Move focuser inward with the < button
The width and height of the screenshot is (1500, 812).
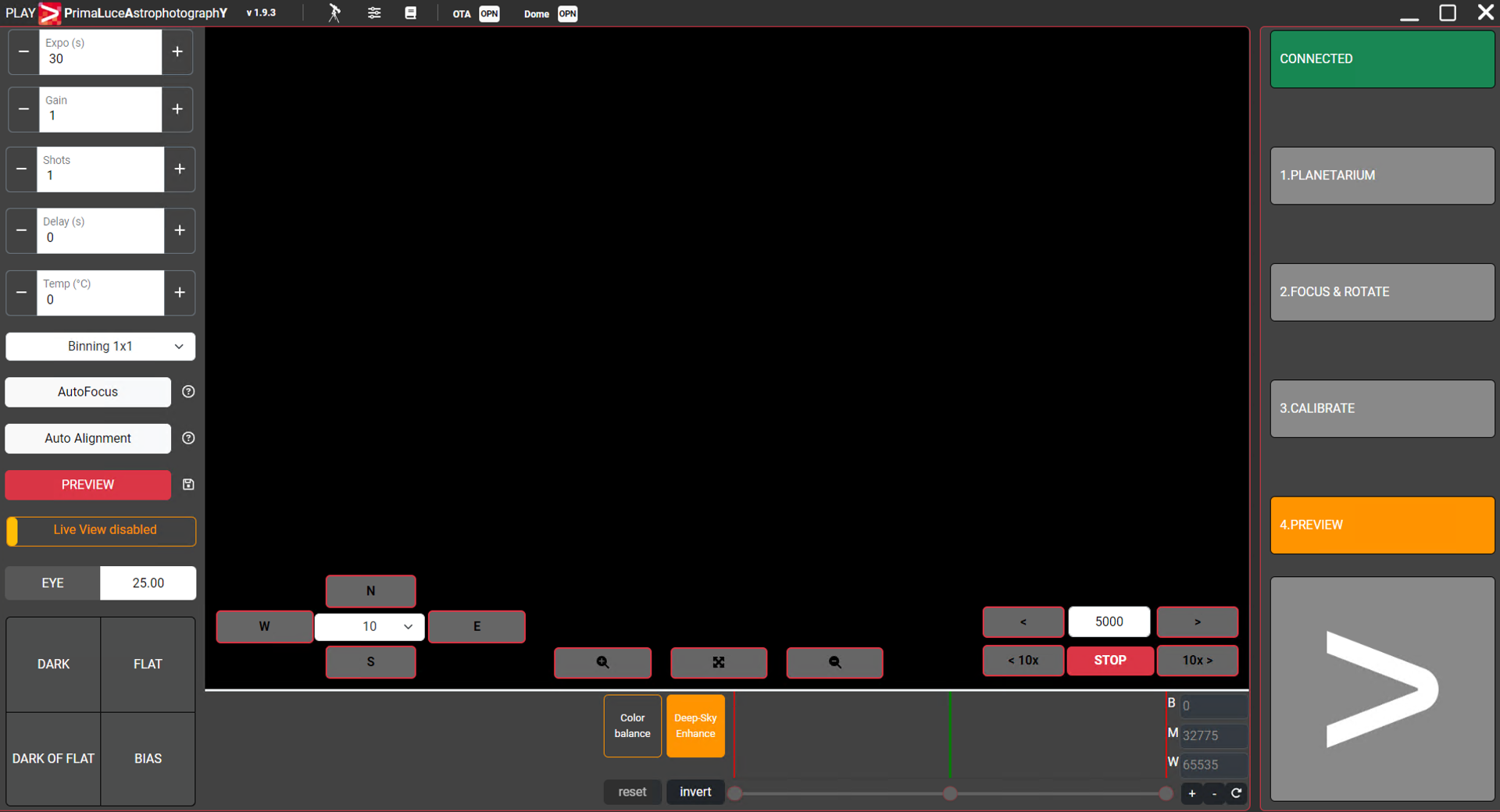coord(1023,622)
